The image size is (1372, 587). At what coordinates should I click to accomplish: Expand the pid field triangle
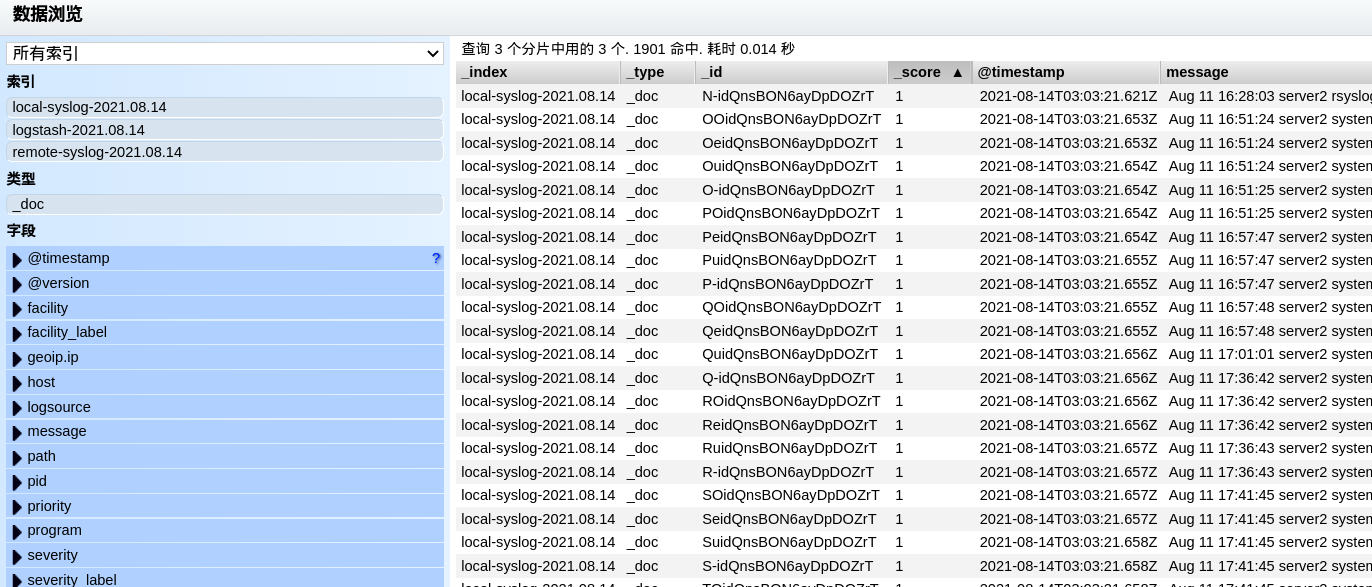(17, 483)
